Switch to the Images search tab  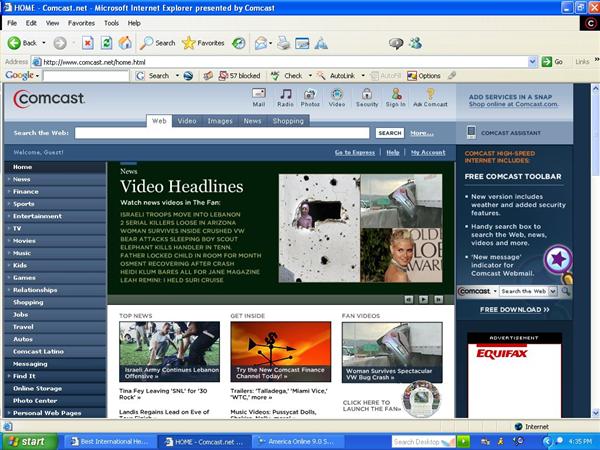220,121
